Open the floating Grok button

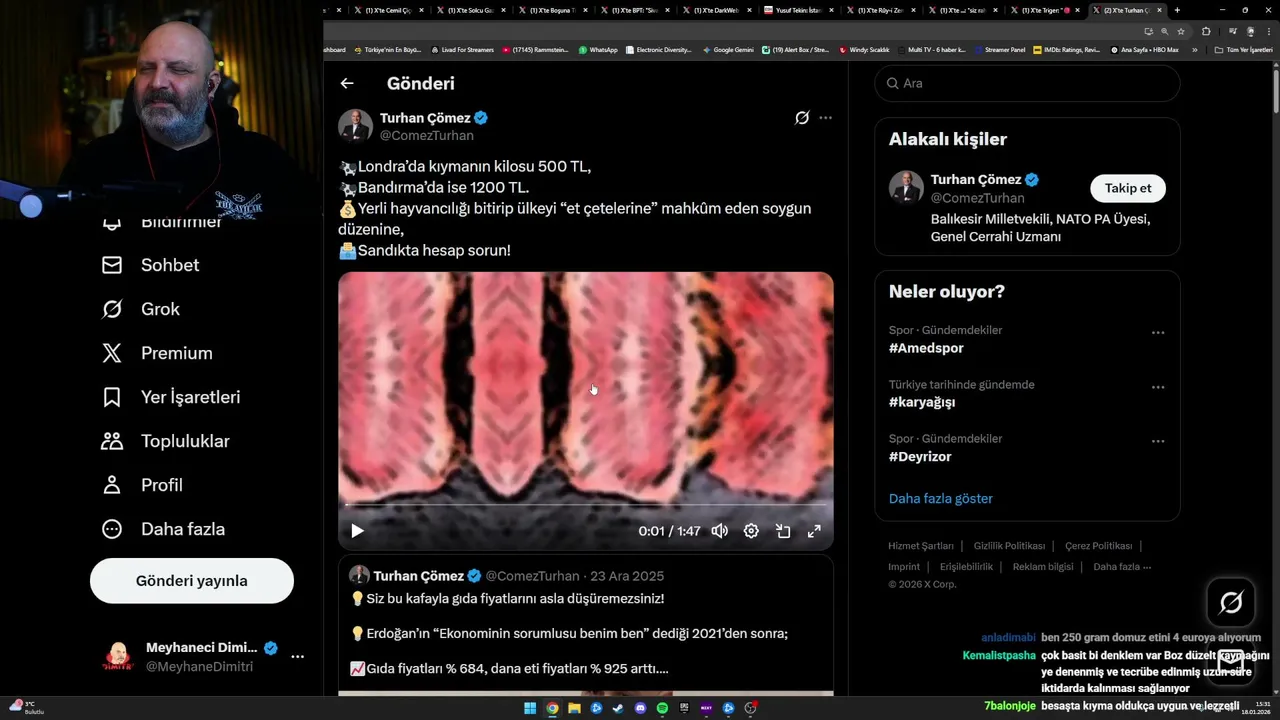(x=1231, y=602)
